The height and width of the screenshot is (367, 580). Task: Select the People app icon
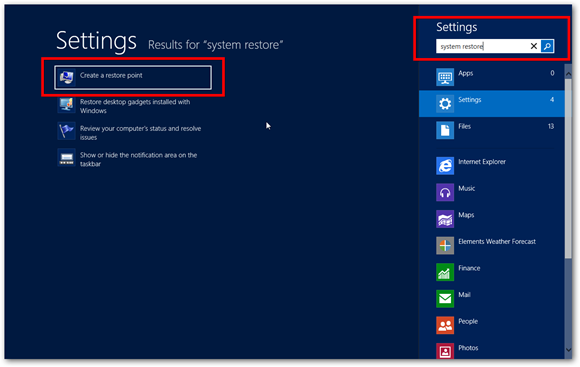point(445,325)
